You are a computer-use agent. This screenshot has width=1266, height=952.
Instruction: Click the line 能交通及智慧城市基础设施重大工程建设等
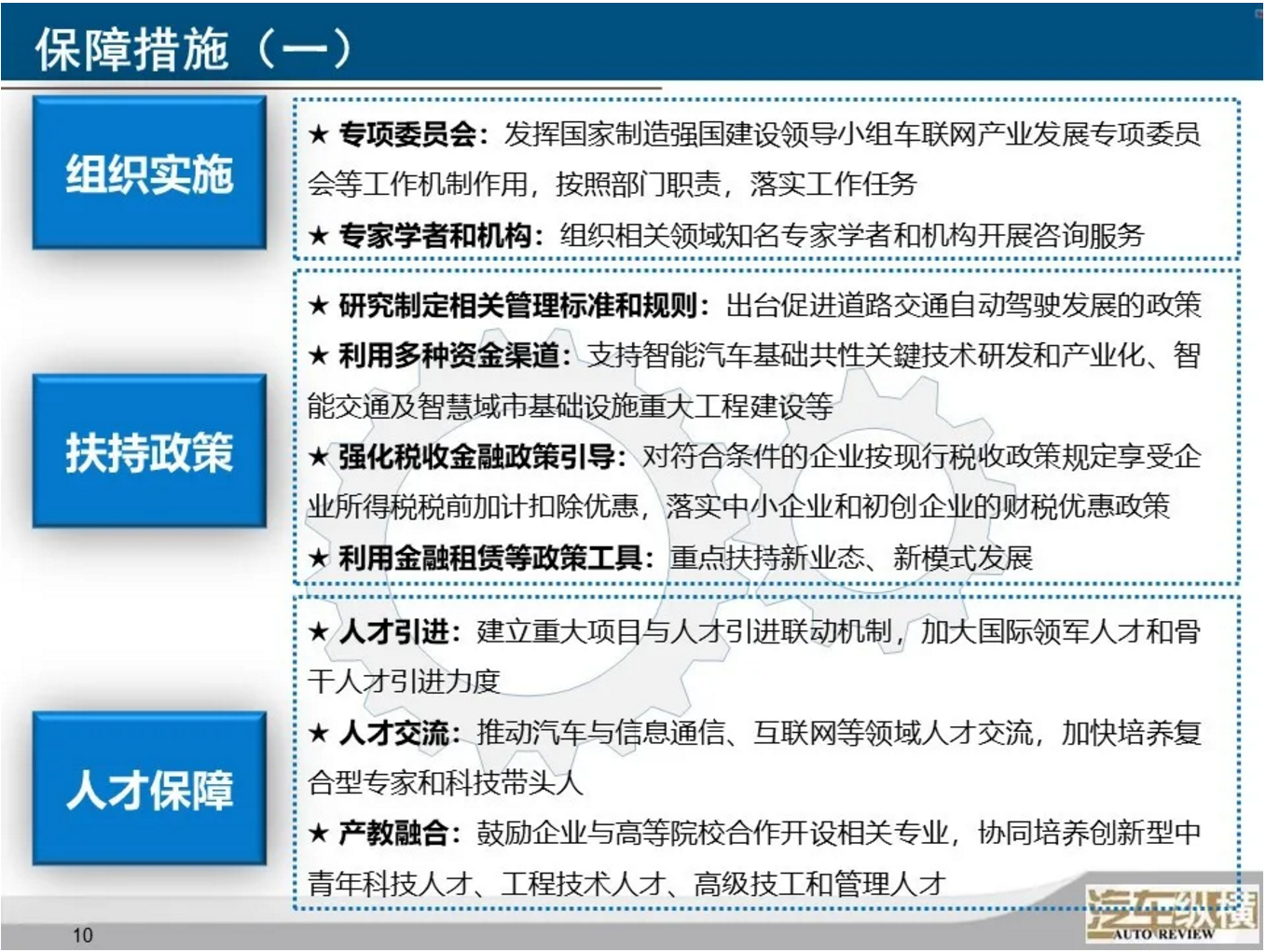tap(571, 407)
